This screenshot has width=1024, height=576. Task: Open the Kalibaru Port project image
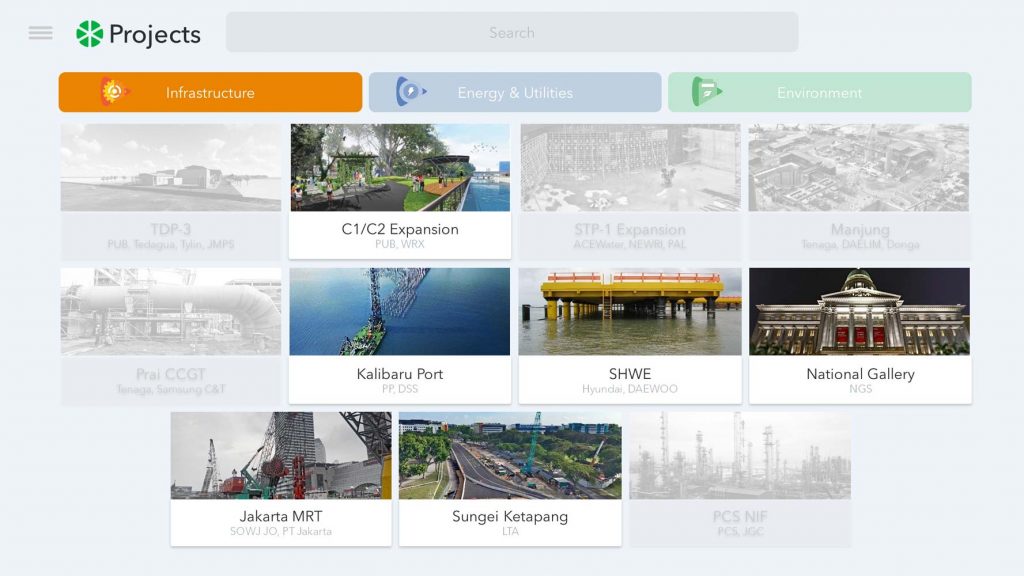point(400,312)
